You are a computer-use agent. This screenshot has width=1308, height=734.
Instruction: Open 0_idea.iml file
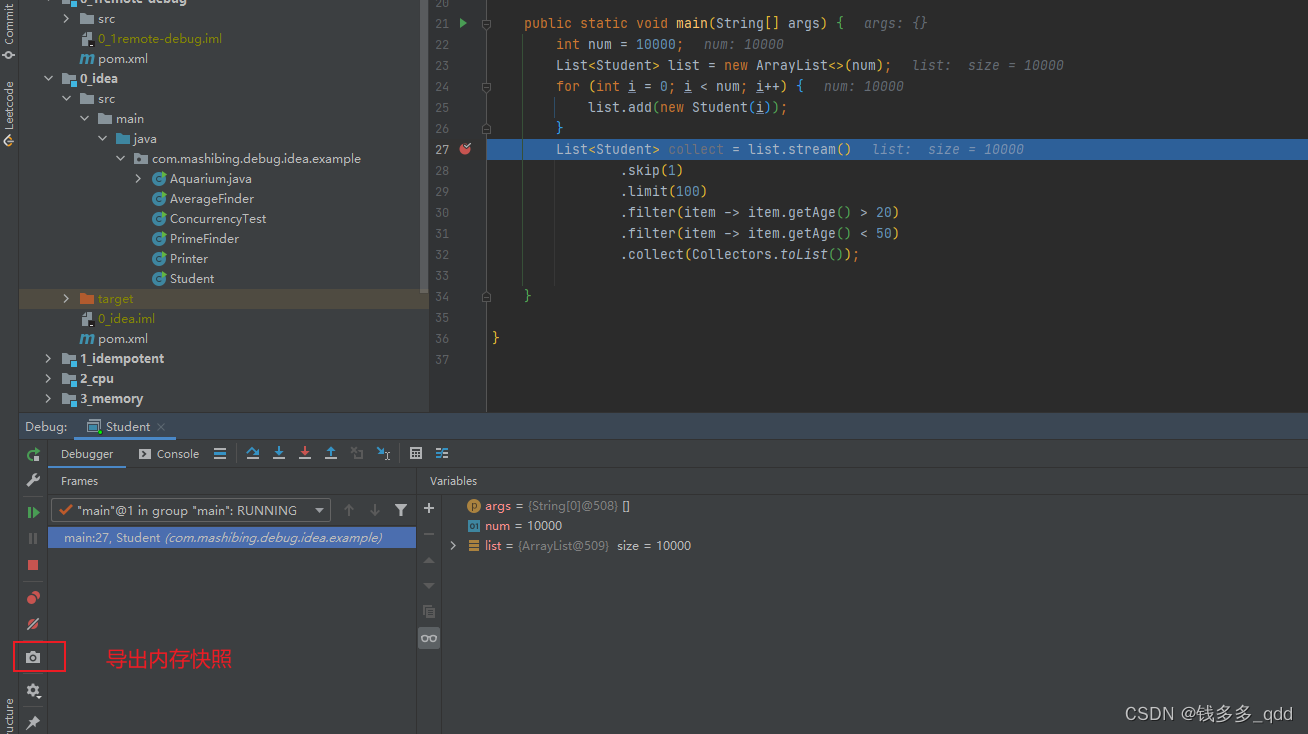[x=118, y=319]
